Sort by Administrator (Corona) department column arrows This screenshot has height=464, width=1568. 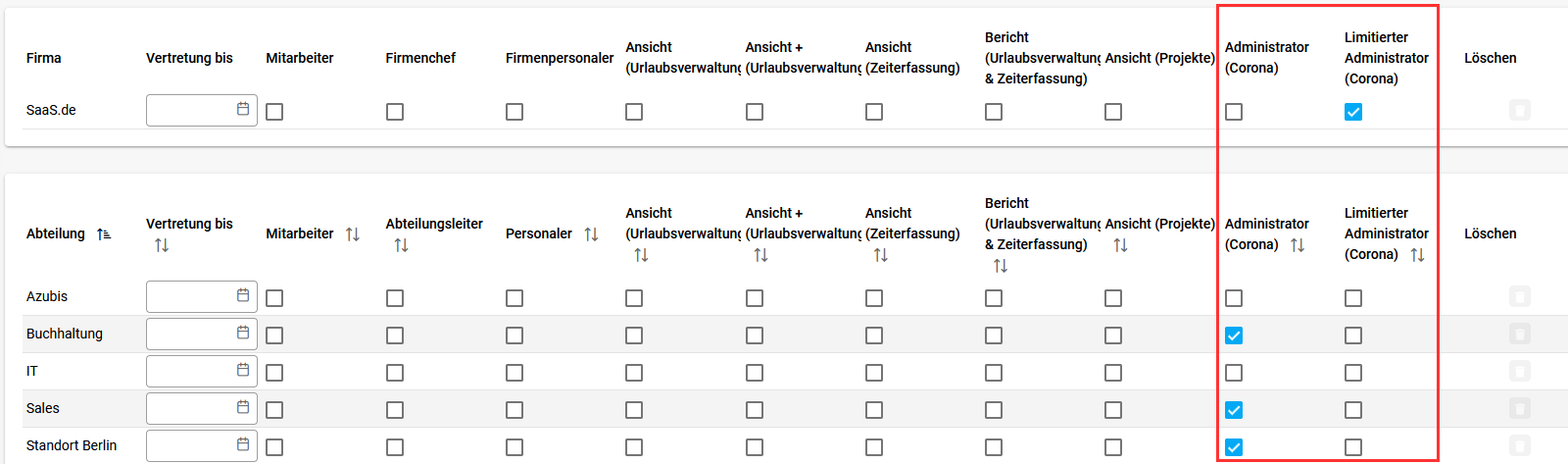(x=1298, y=245)
